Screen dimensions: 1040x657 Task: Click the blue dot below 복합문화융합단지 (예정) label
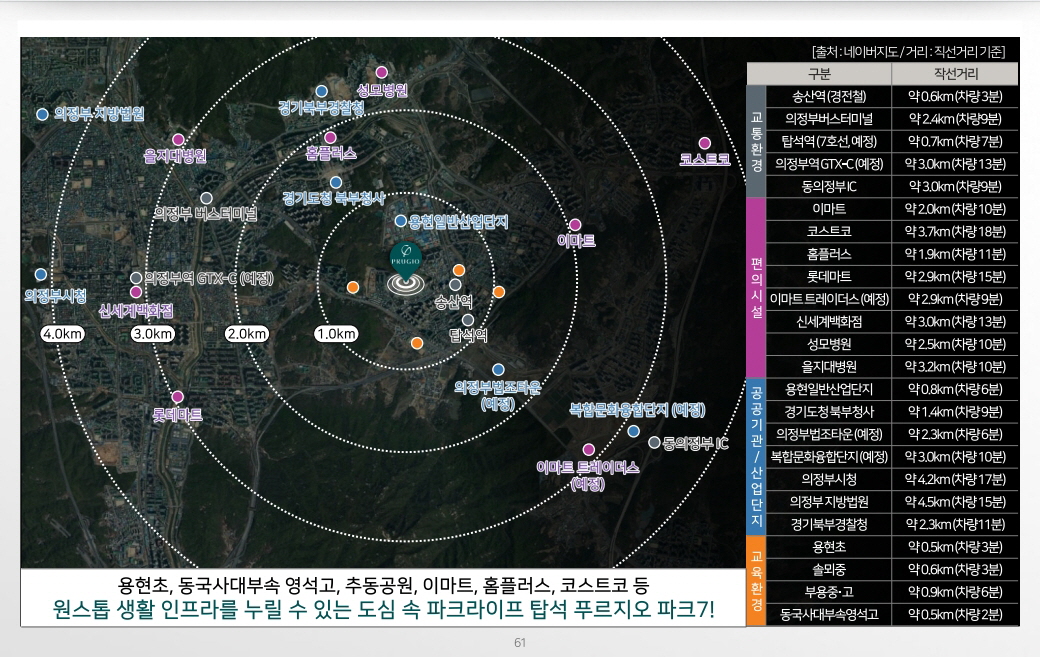click(633, 431)
